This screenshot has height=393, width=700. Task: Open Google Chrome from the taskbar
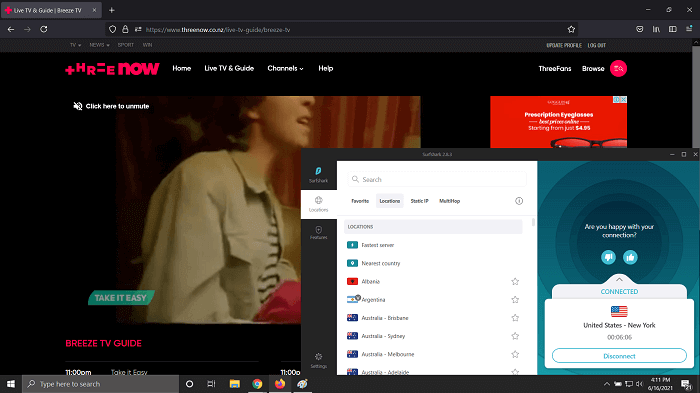pyautogui.click(x=257, y=384)
